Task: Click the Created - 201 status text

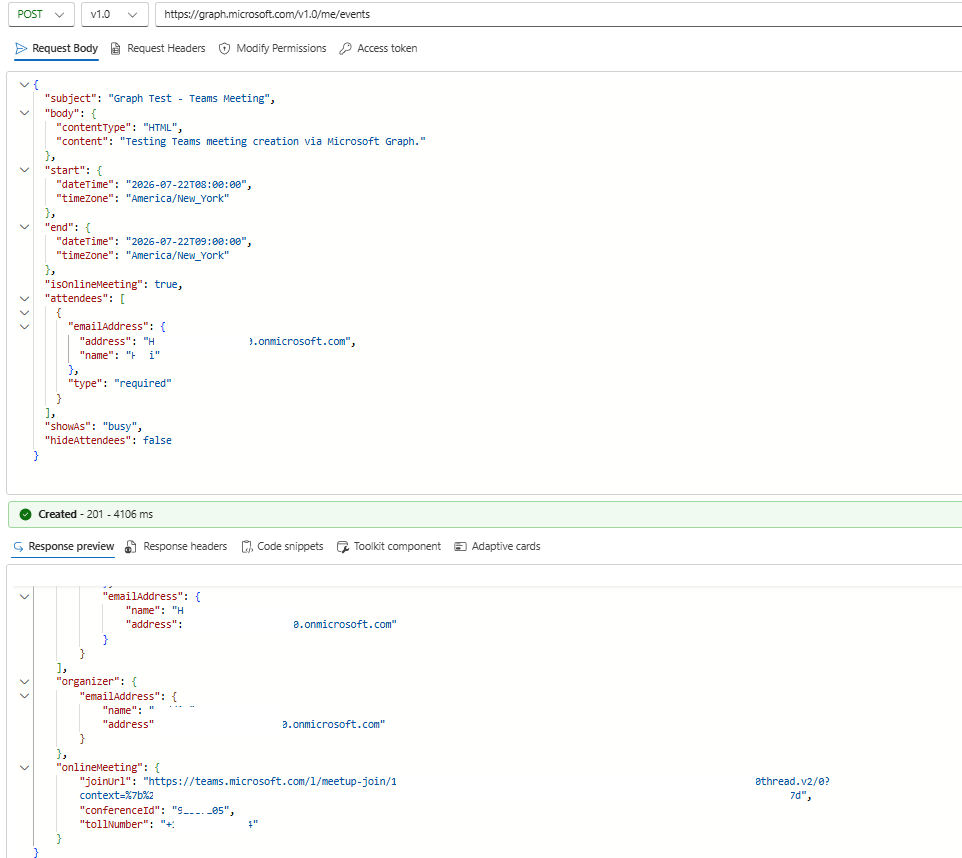Action: pyautogui.click(x=95, y=514)
